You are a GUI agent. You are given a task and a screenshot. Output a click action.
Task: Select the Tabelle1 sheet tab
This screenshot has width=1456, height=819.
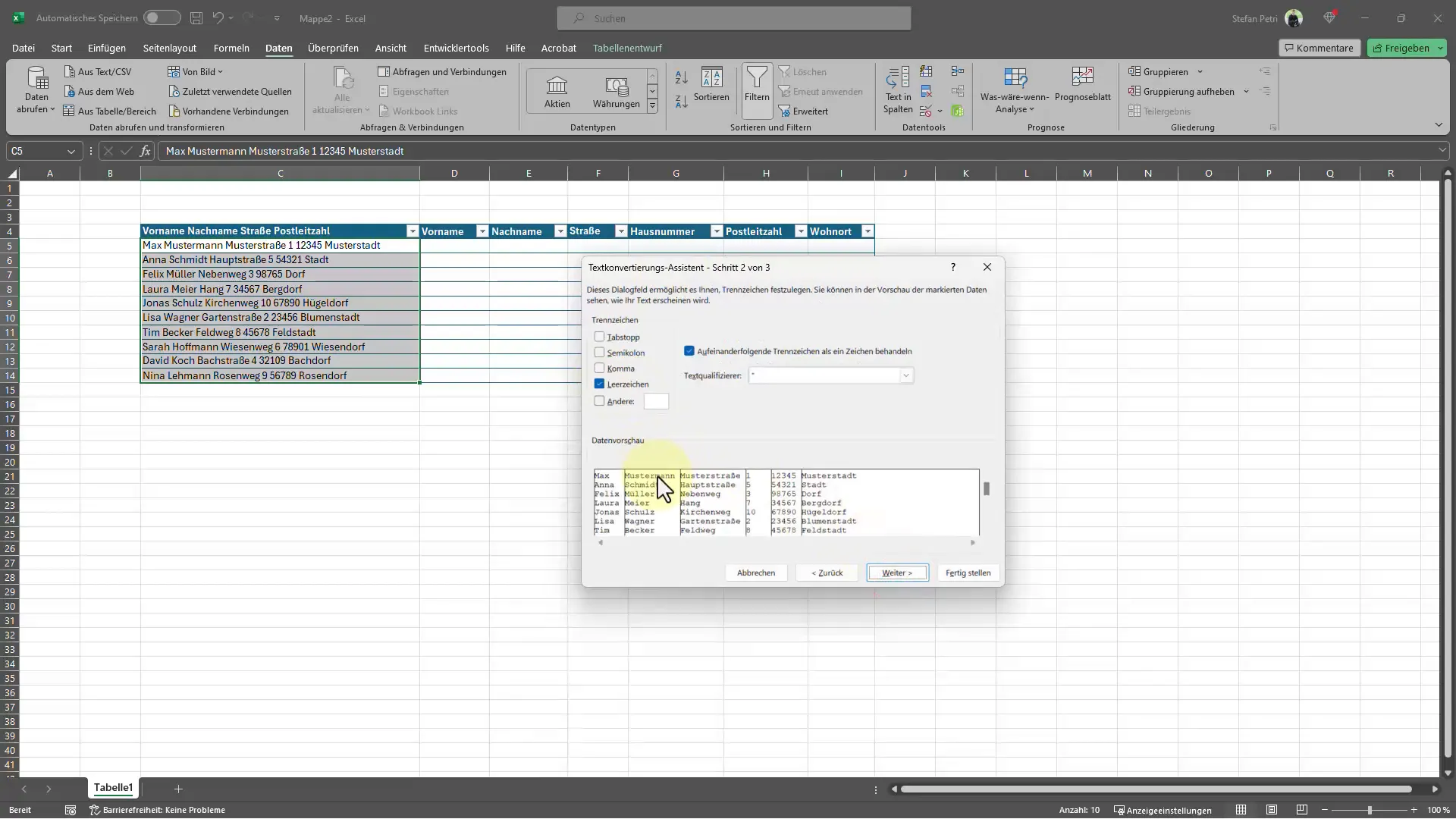pos(113,788)
